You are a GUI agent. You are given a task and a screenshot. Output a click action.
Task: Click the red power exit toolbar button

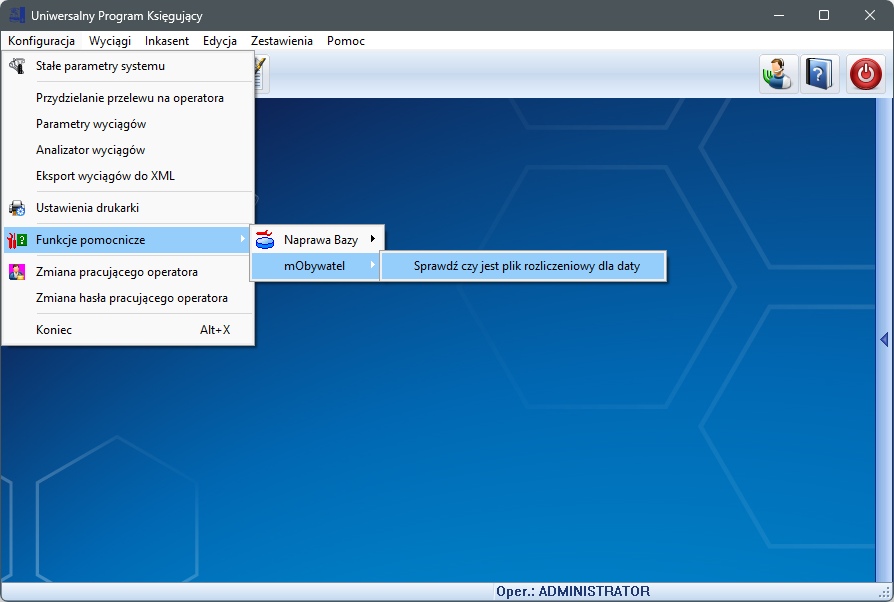pyautogui.click(x=866, y=74)
